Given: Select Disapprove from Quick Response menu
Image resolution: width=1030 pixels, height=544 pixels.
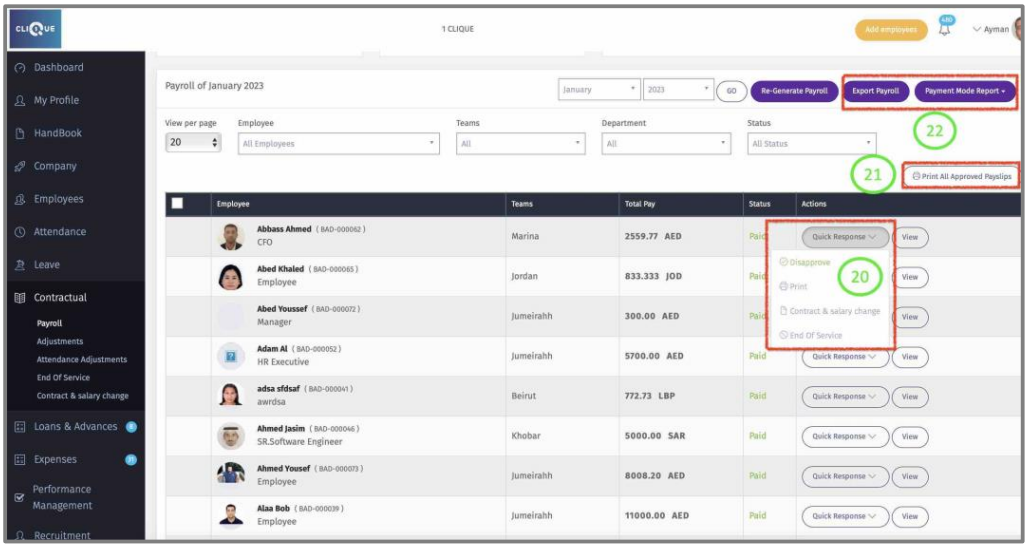Looking at the screenshot, I should pyautogui.click(x=809, y=263).
